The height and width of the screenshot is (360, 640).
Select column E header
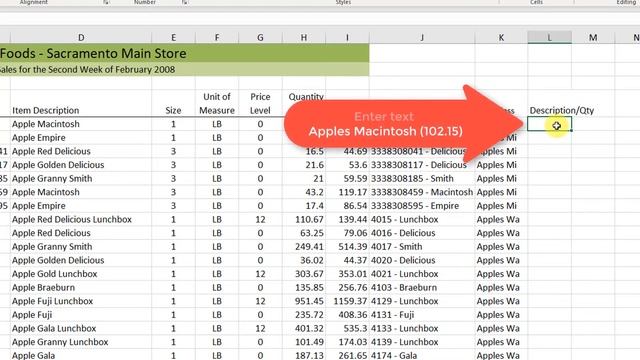click(x=173, y=38)
